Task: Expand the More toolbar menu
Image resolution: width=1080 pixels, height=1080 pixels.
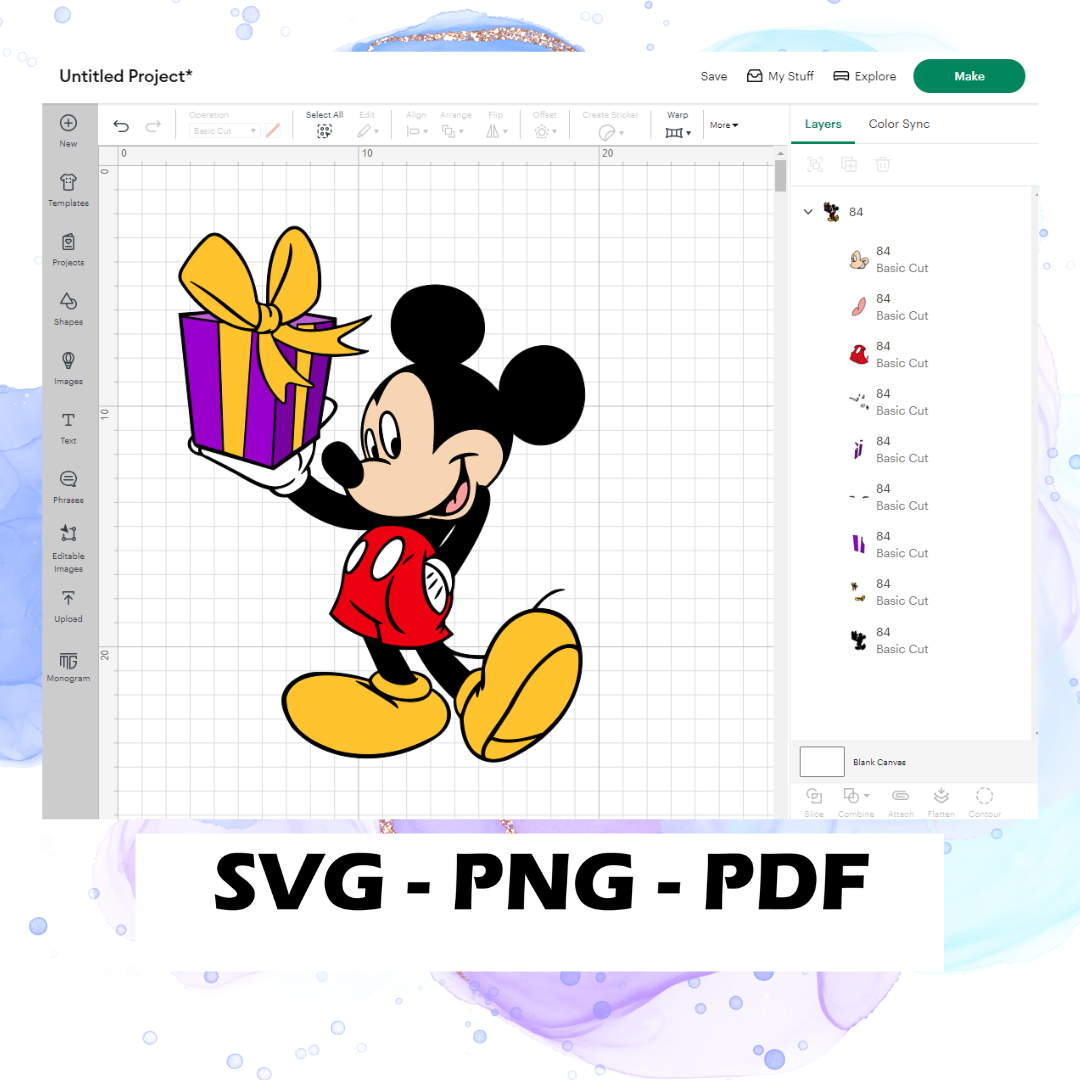Action: (724, 125)
